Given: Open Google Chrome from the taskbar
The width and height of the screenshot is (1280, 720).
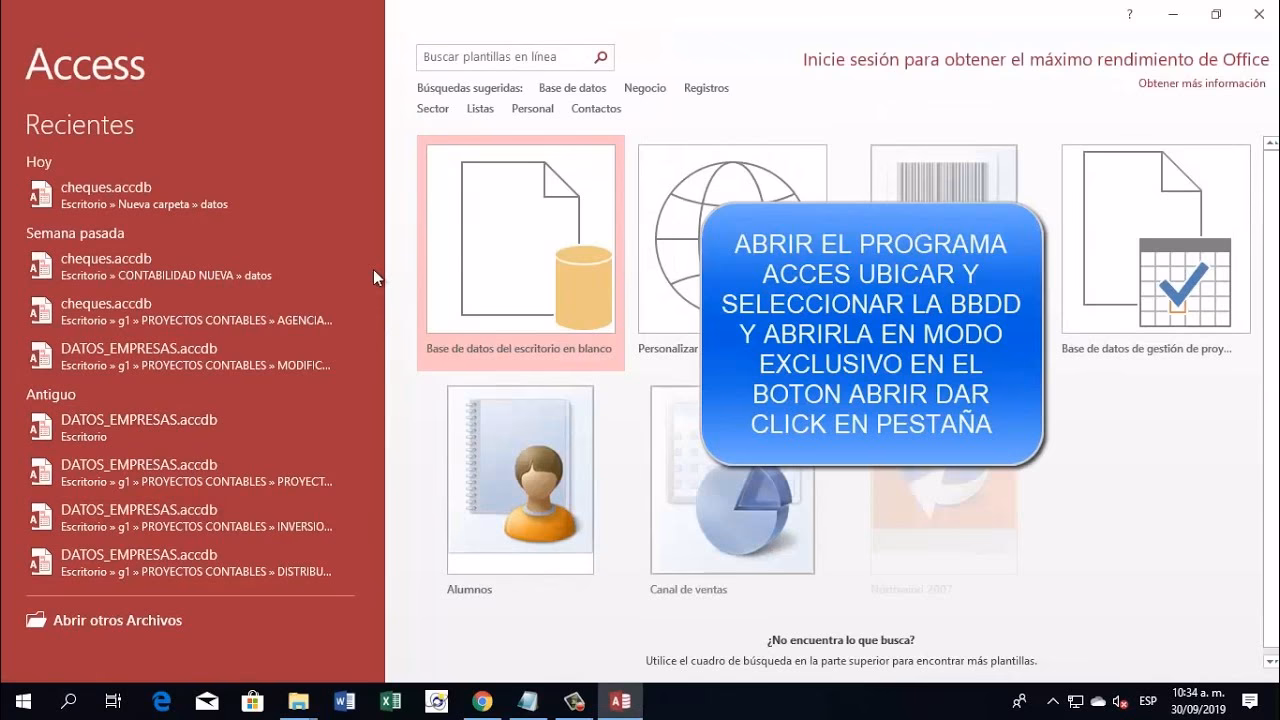Looking at the screenshot, I should (482, 701).
